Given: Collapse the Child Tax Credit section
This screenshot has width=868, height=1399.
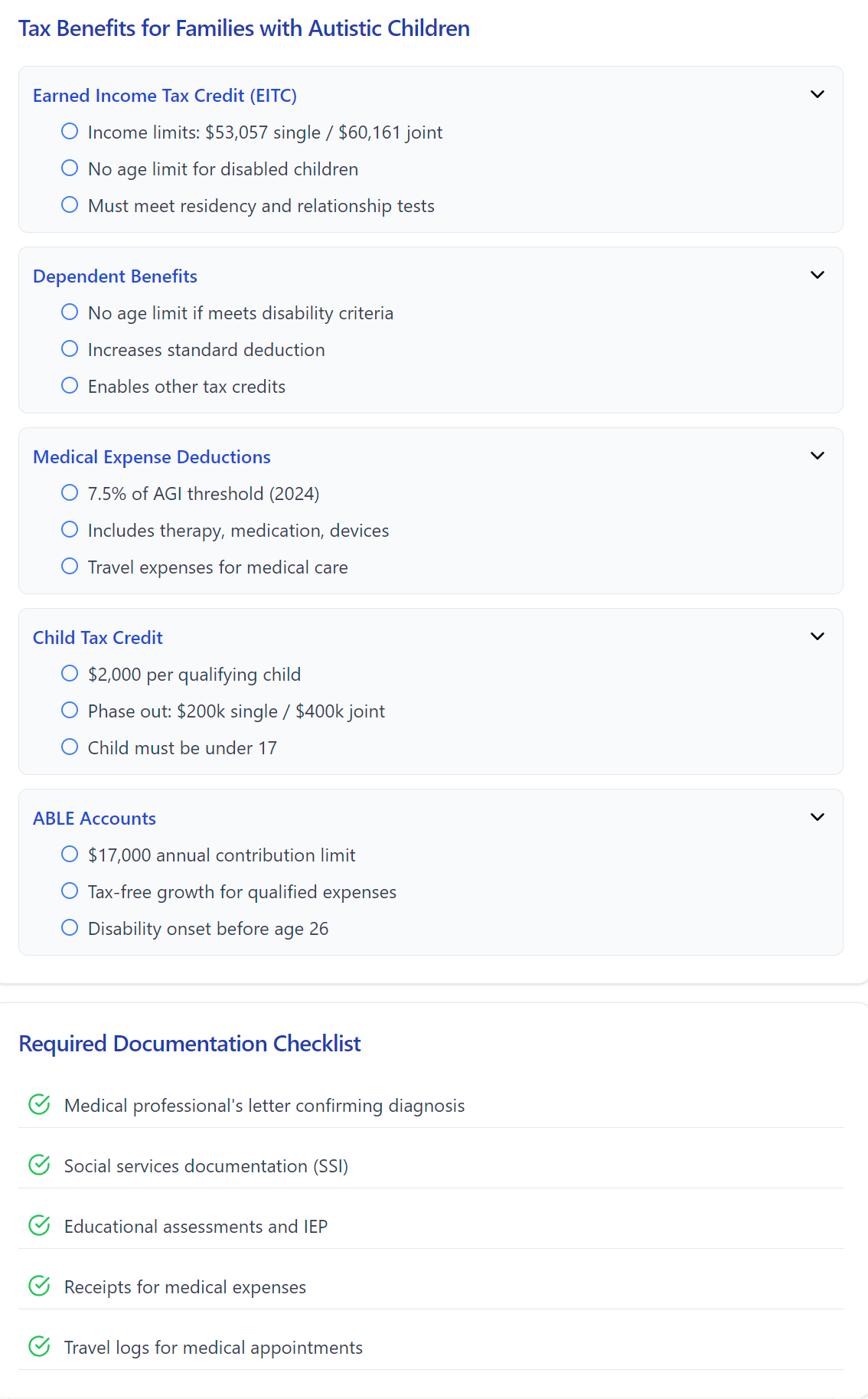Looking at the screenshot, I should coord(817,636).
